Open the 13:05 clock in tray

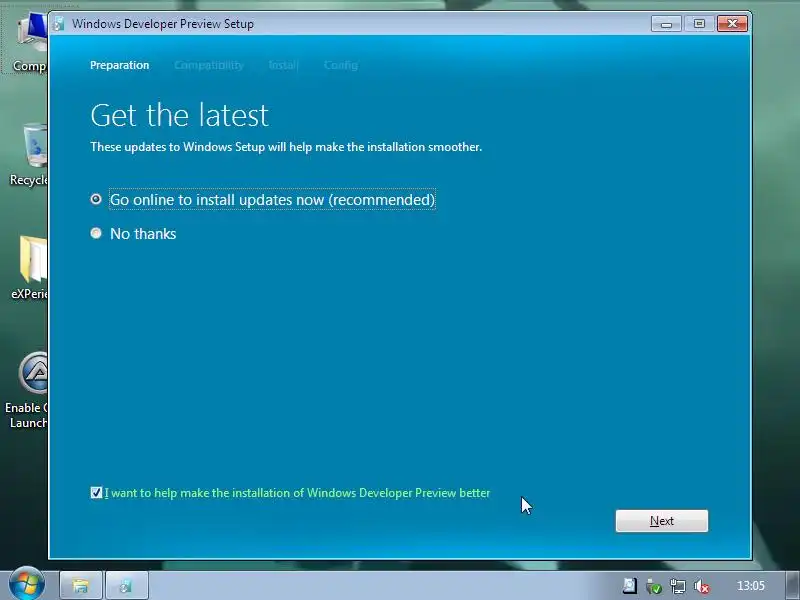tap(751, 586)
